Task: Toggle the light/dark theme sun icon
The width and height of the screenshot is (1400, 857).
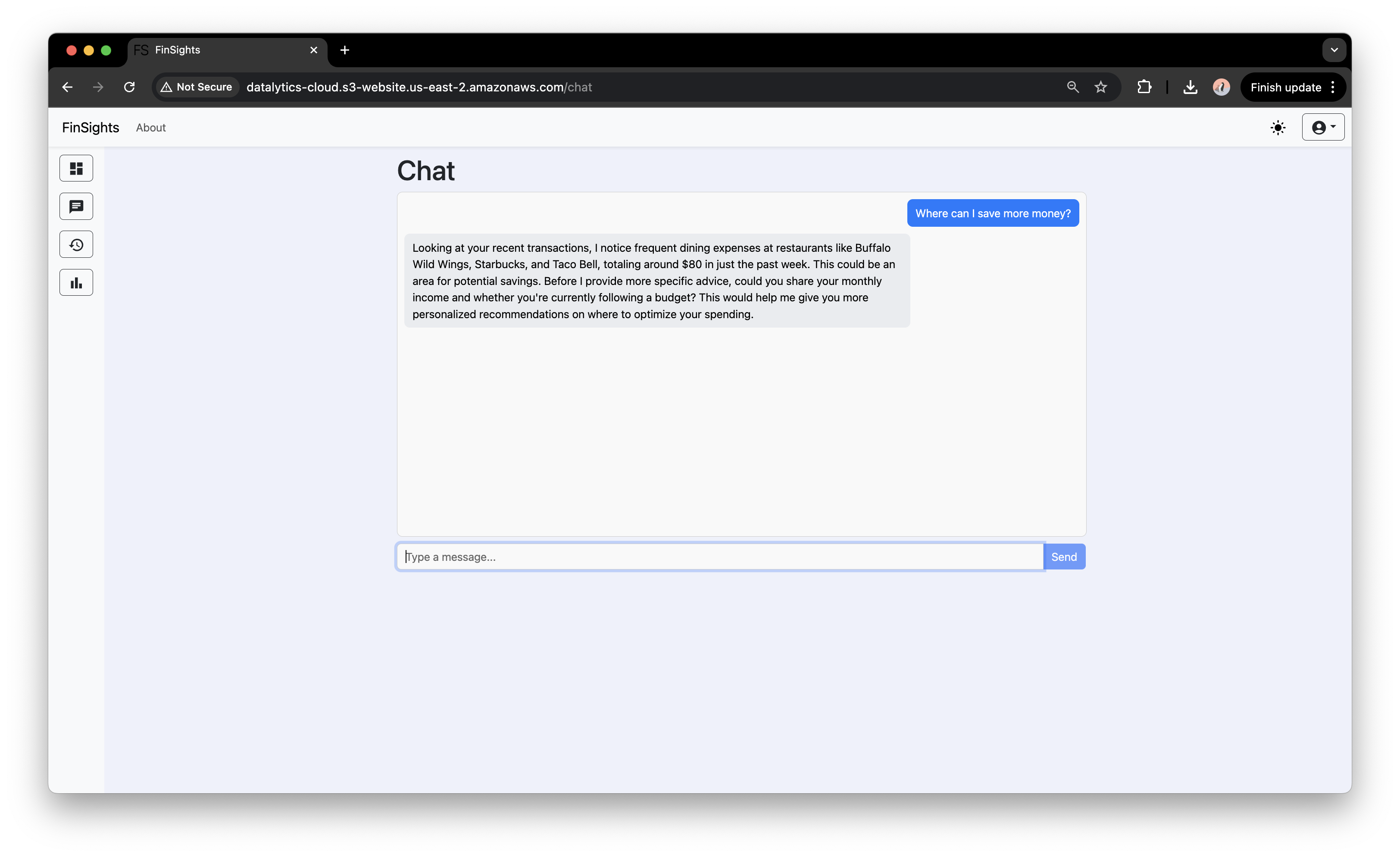Action: click(1278, 127)
